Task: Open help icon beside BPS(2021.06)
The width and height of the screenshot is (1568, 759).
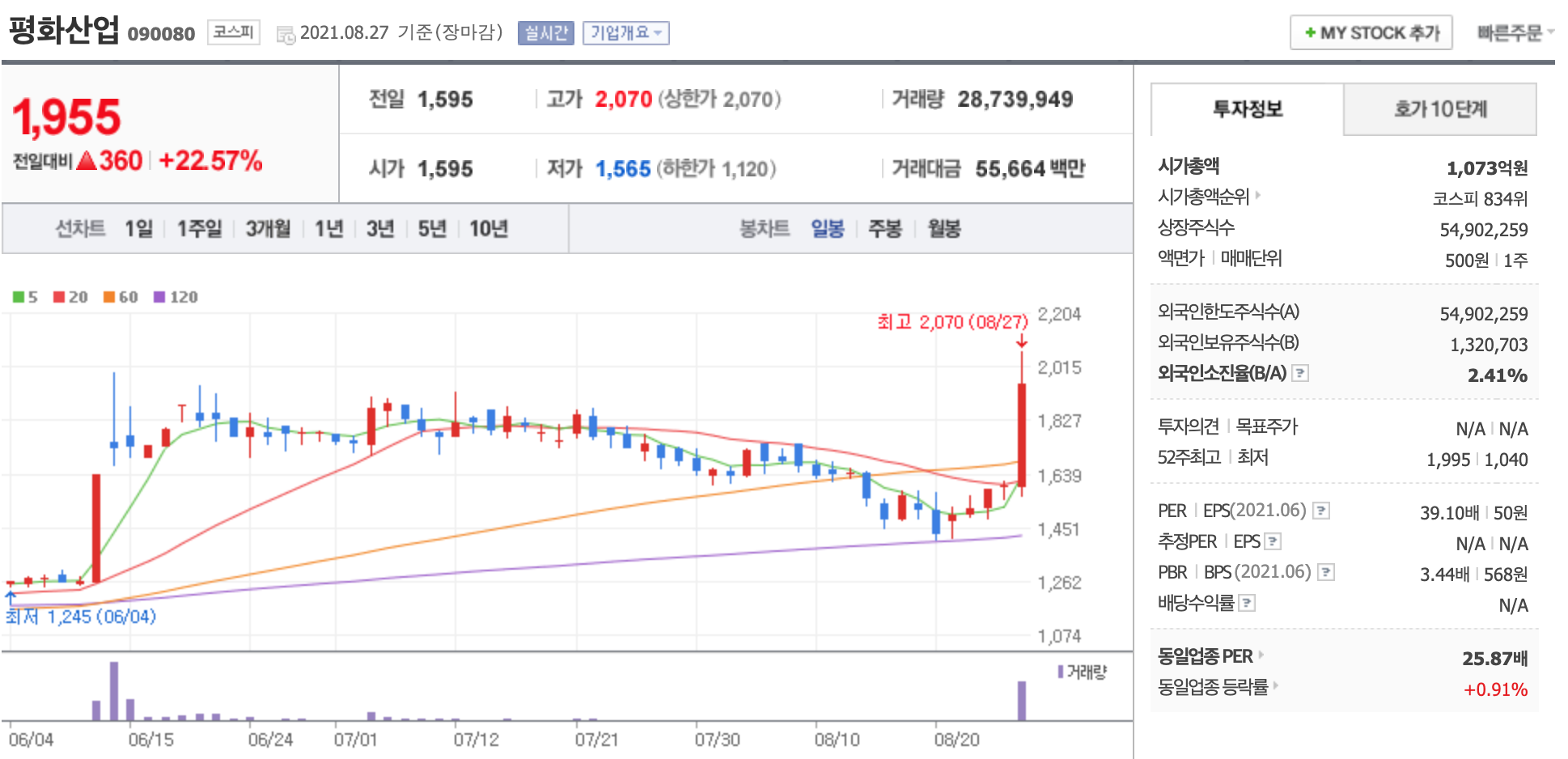Action: pyautogui.click(x=1326, y=572)
